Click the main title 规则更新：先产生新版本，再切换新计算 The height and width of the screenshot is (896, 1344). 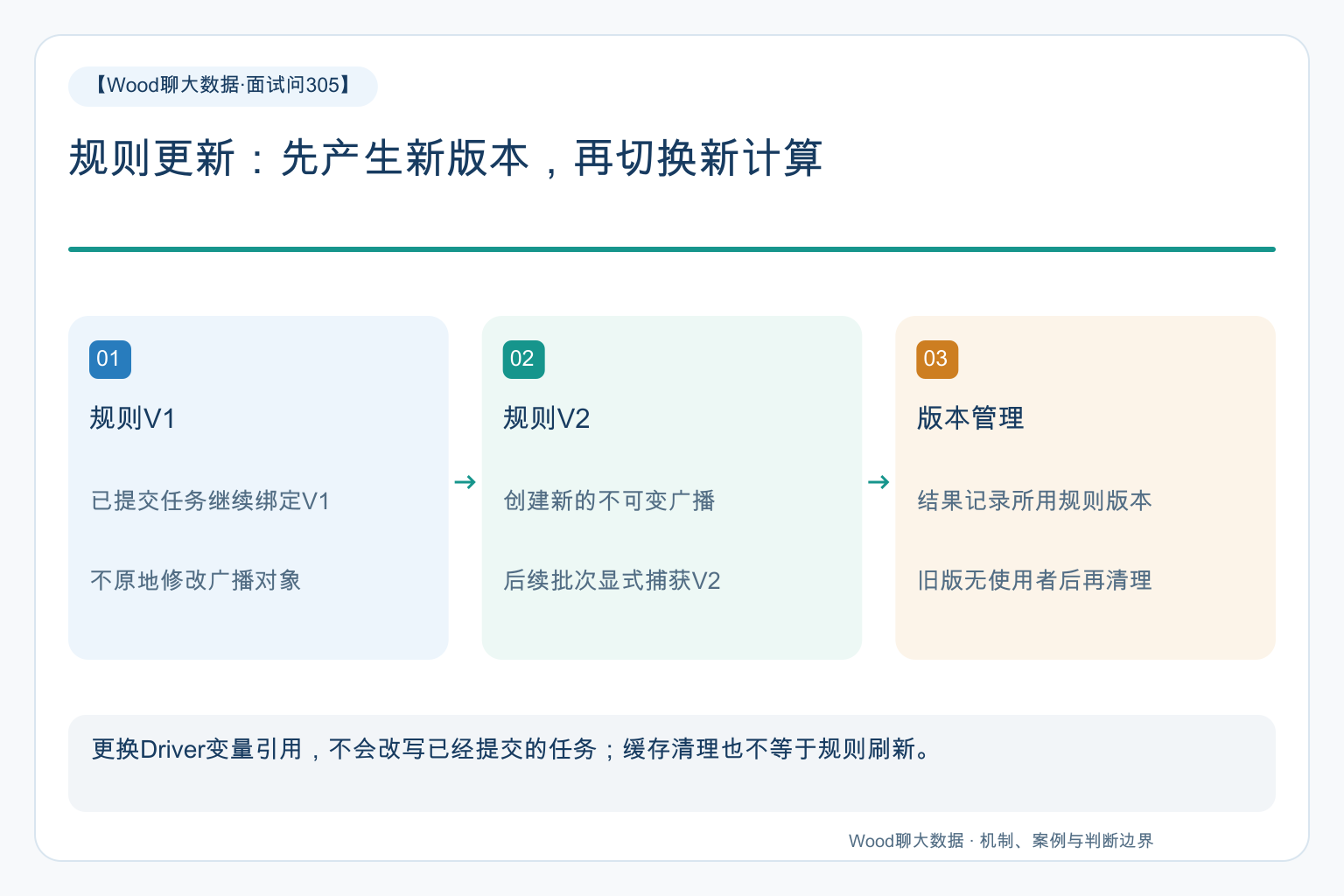[445, 158]
